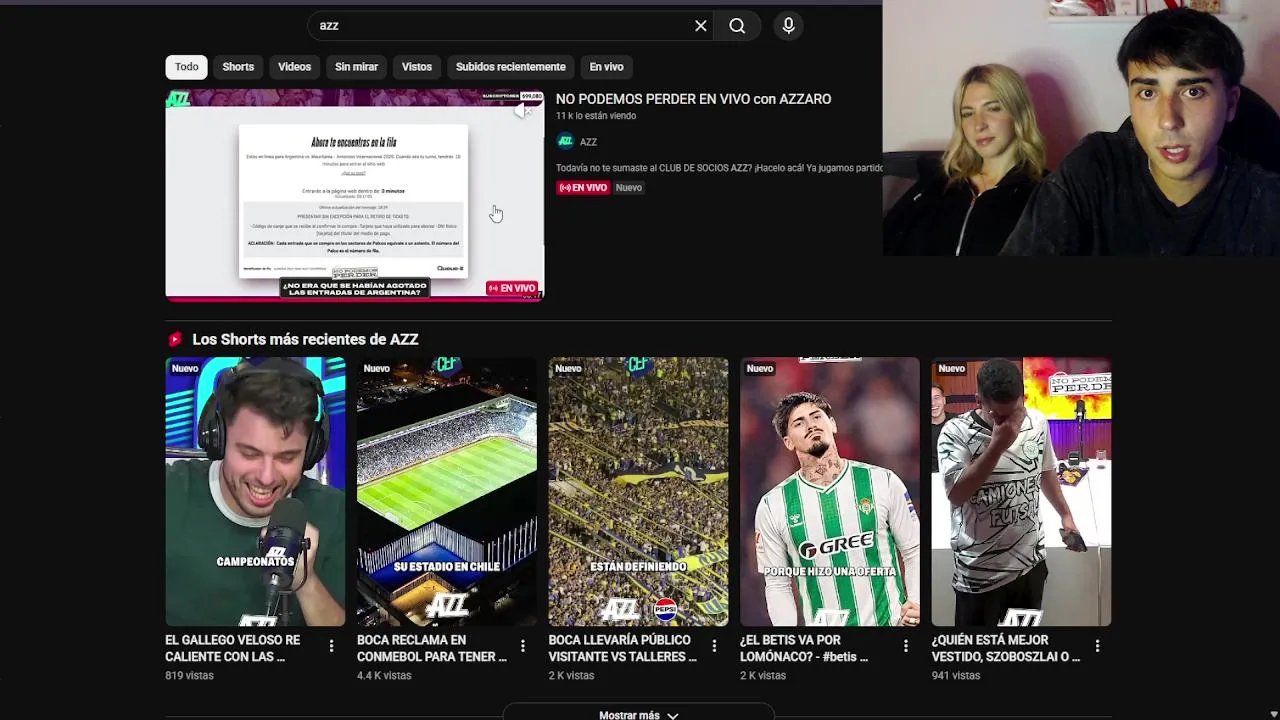1280x720 pixels.
Task: Open '¿QUIÉN ESTÁ MEJOR VESTIDO' short title
Action: pos(1006,648)
